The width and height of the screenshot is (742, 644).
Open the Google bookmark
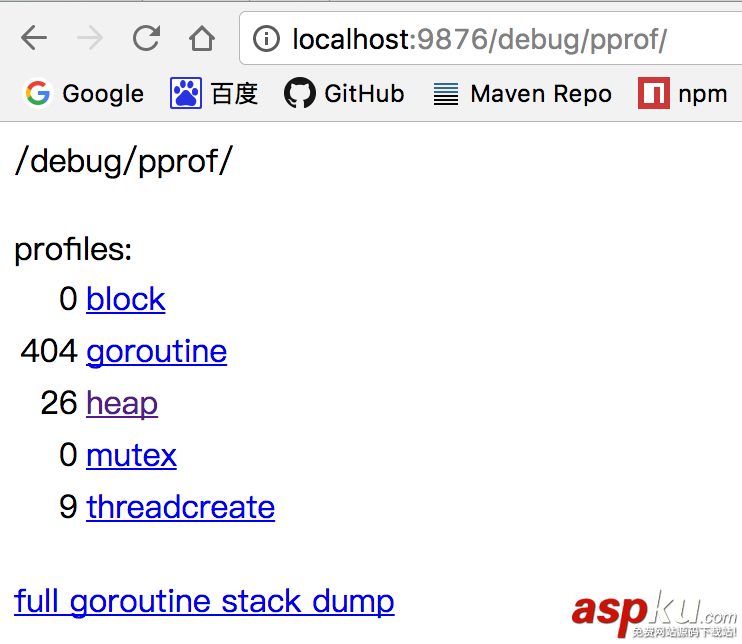pos(85,94)
